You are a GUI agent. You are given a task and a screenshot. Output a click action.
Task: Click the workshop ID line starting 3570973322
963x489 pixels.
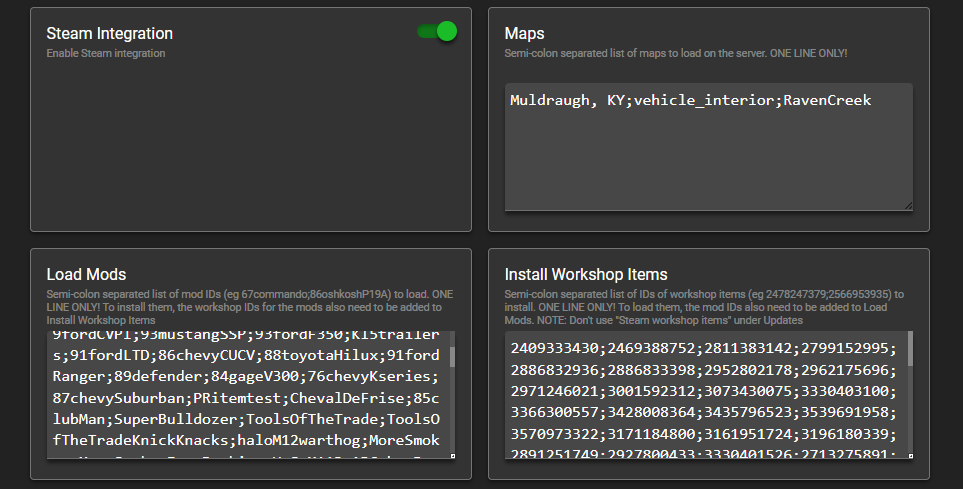703,434
